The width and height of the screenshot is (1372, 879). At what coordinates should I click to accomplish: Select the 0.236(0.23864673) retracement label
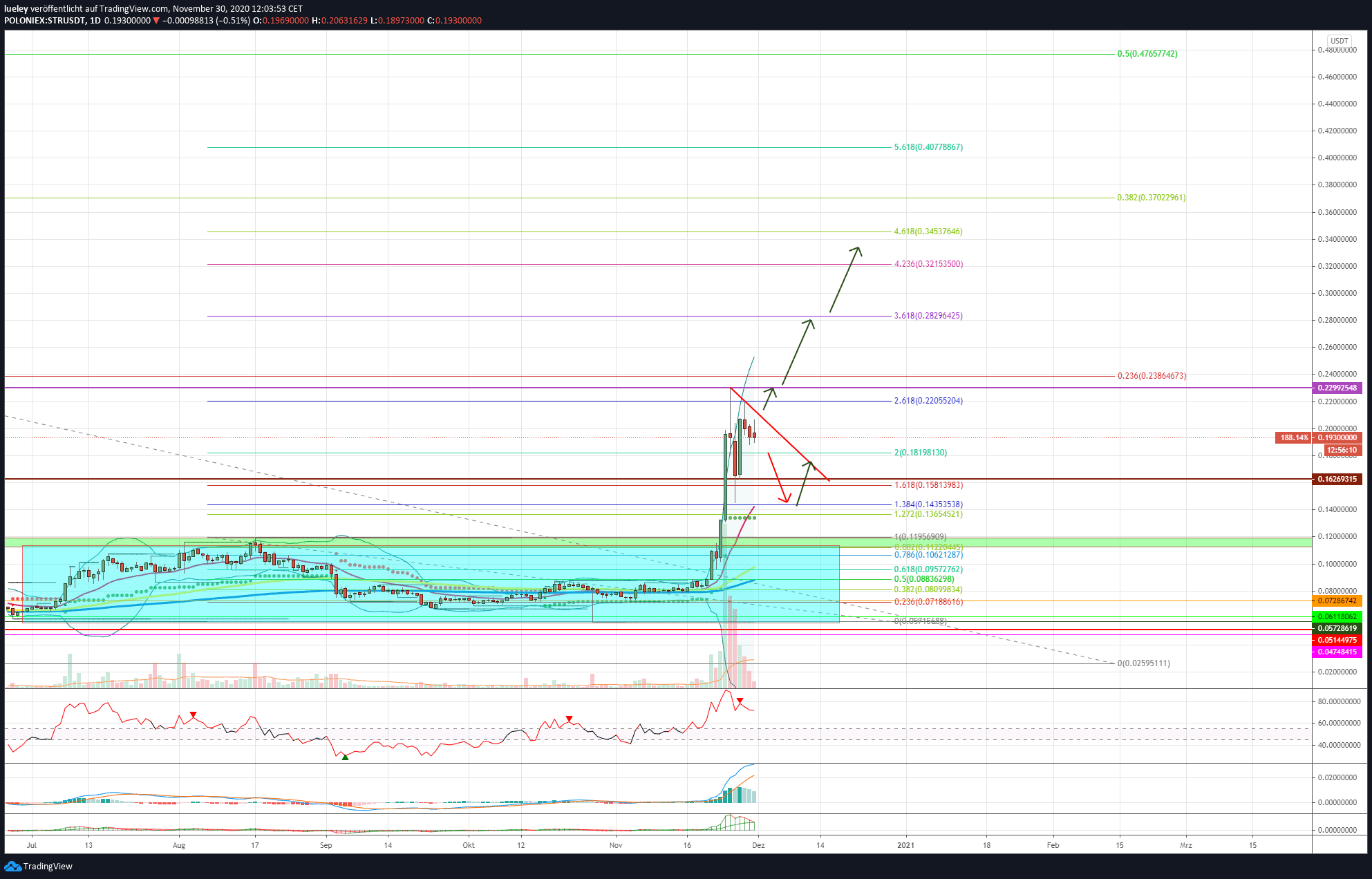tap(1152, 376)
